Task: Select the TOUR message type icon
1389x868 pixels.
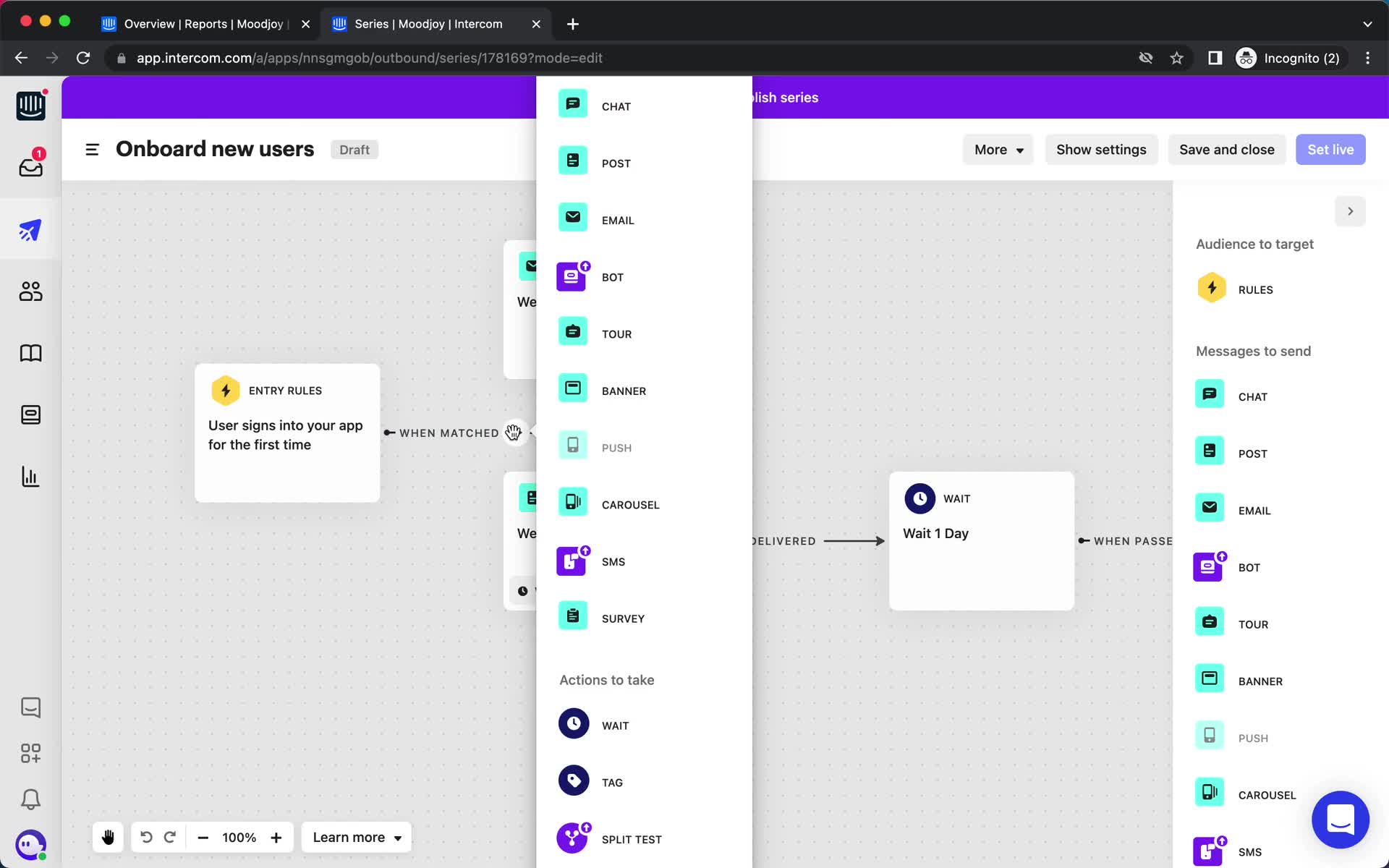Action: (572, 332)
